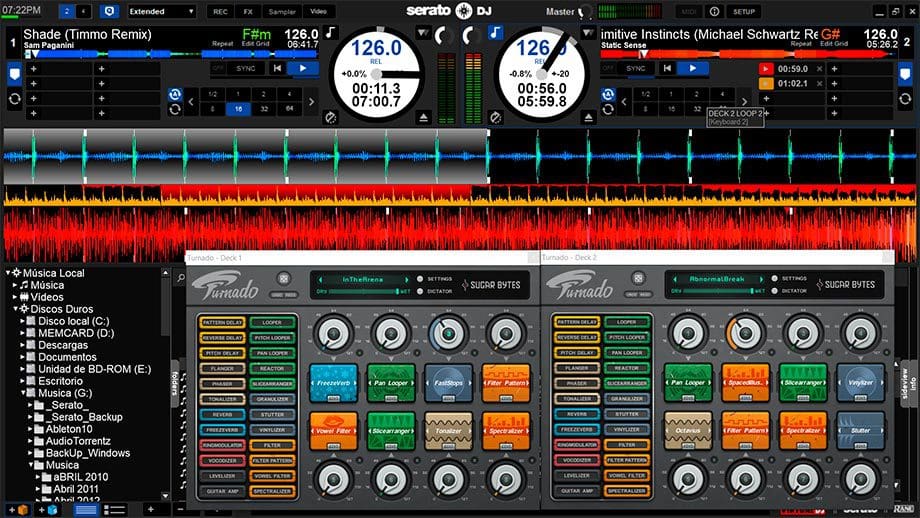920x518 pixels.
Task: Toggle deck 1 SYNC
Action: click(246, 69)
